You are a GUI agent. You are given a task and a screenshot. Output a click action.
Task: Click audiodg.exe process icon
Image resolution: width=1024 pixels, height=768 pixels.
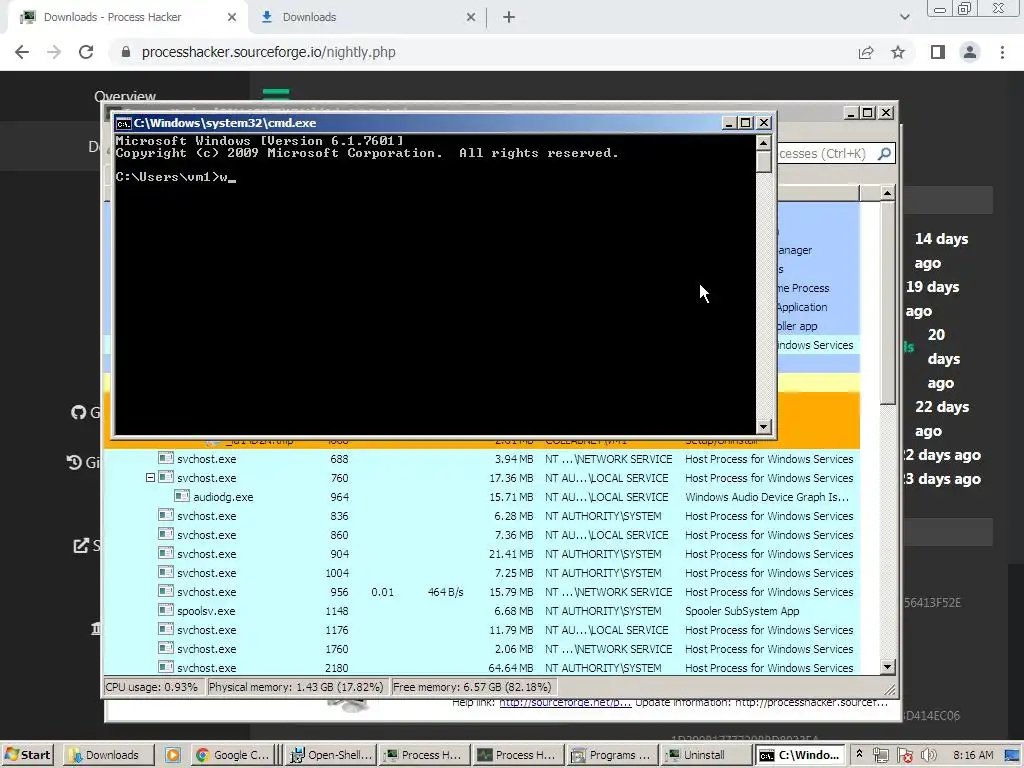tap(182, 496)
